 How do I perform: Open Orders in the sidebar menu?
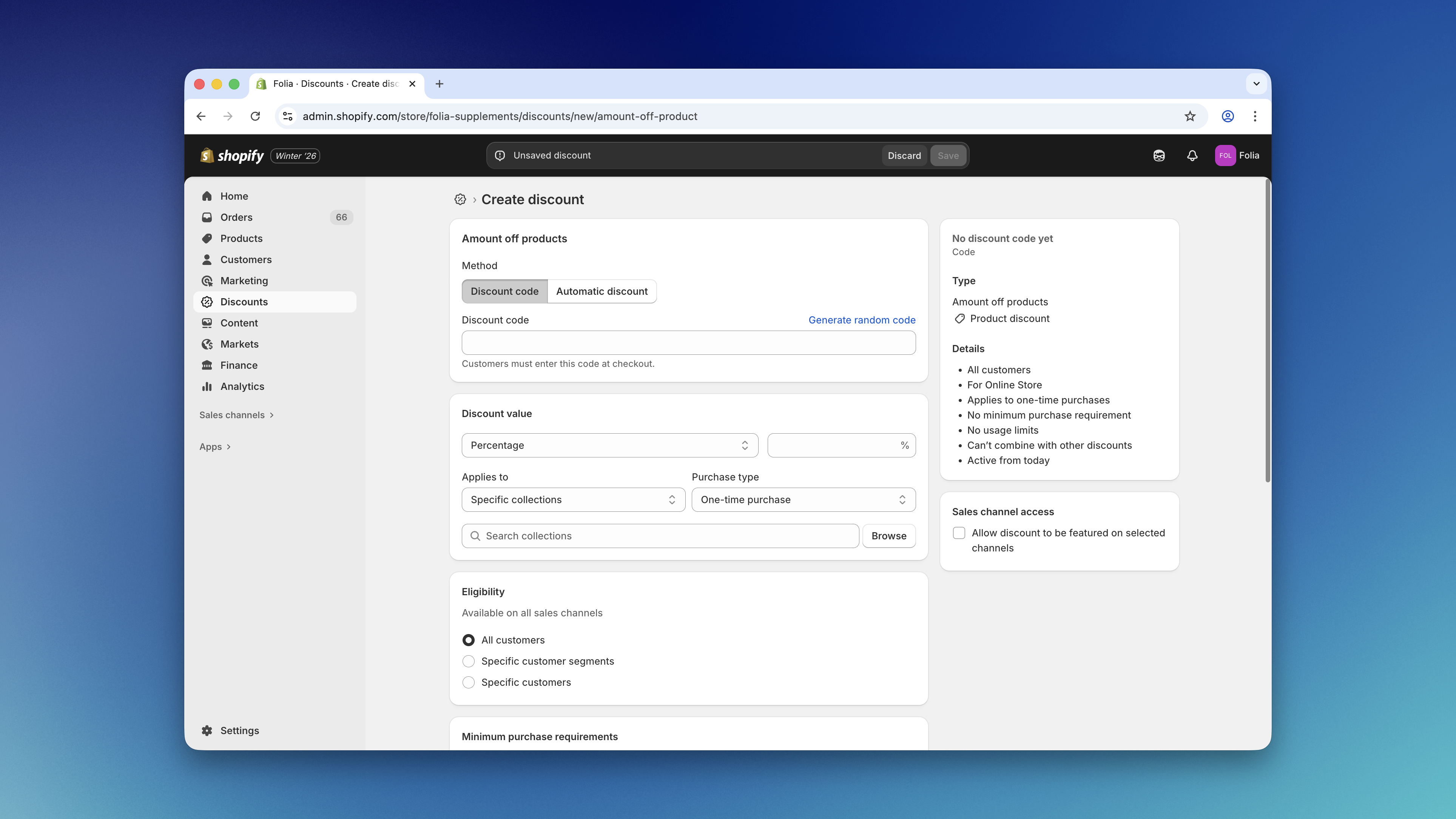(236, 217)
